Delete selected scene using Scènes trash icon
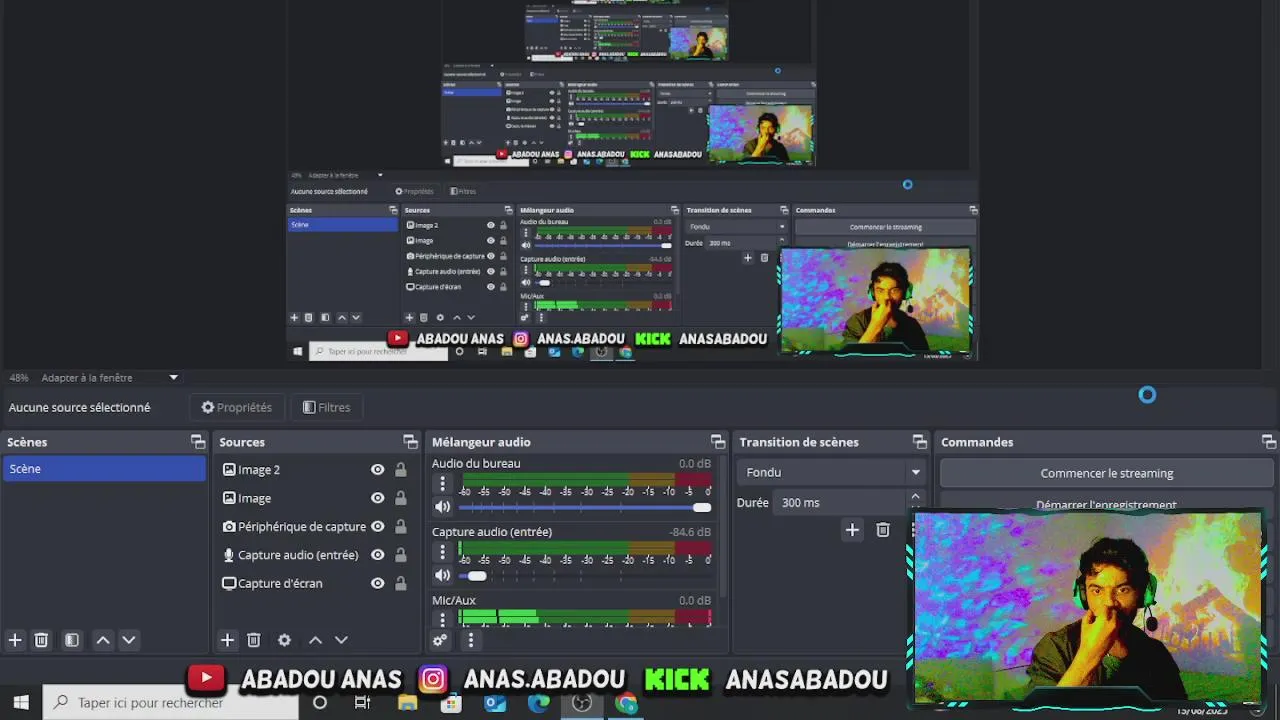The height and width of the screenshot is (720, 1280). [x=41, y=640]
